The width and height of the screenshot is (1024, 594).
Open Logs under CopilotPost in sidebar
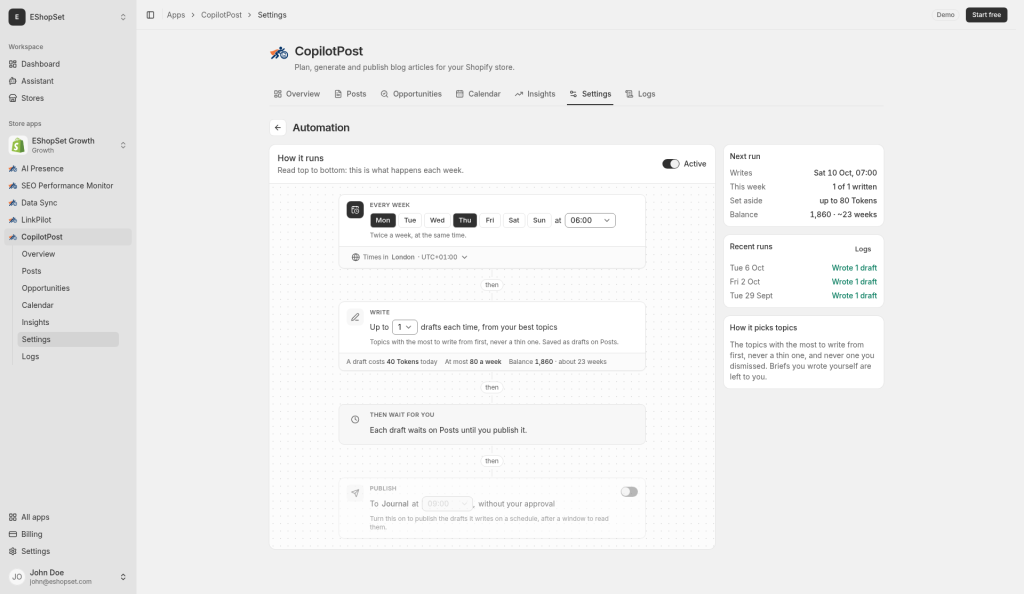tap(68, 356)
